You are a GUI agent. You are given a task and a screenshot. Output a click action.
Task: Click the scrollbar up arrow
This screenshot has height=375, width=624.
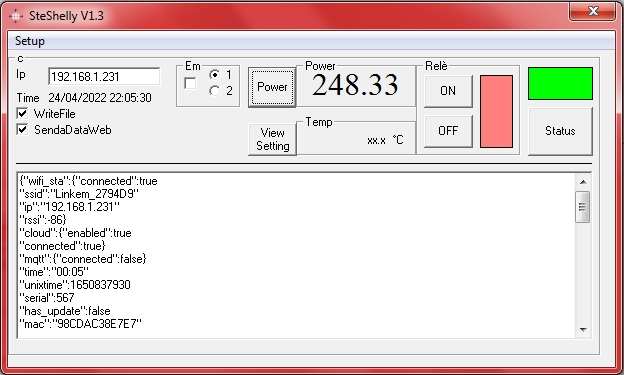click(x=583, y=182)
